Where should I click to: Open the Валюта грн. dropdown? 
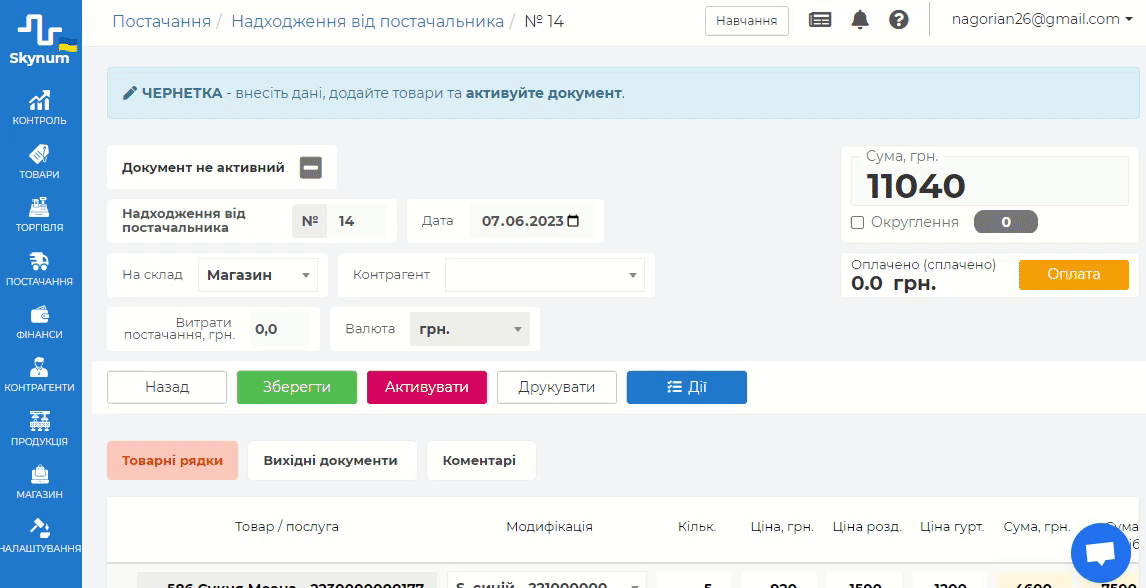(x=470, y=329)
